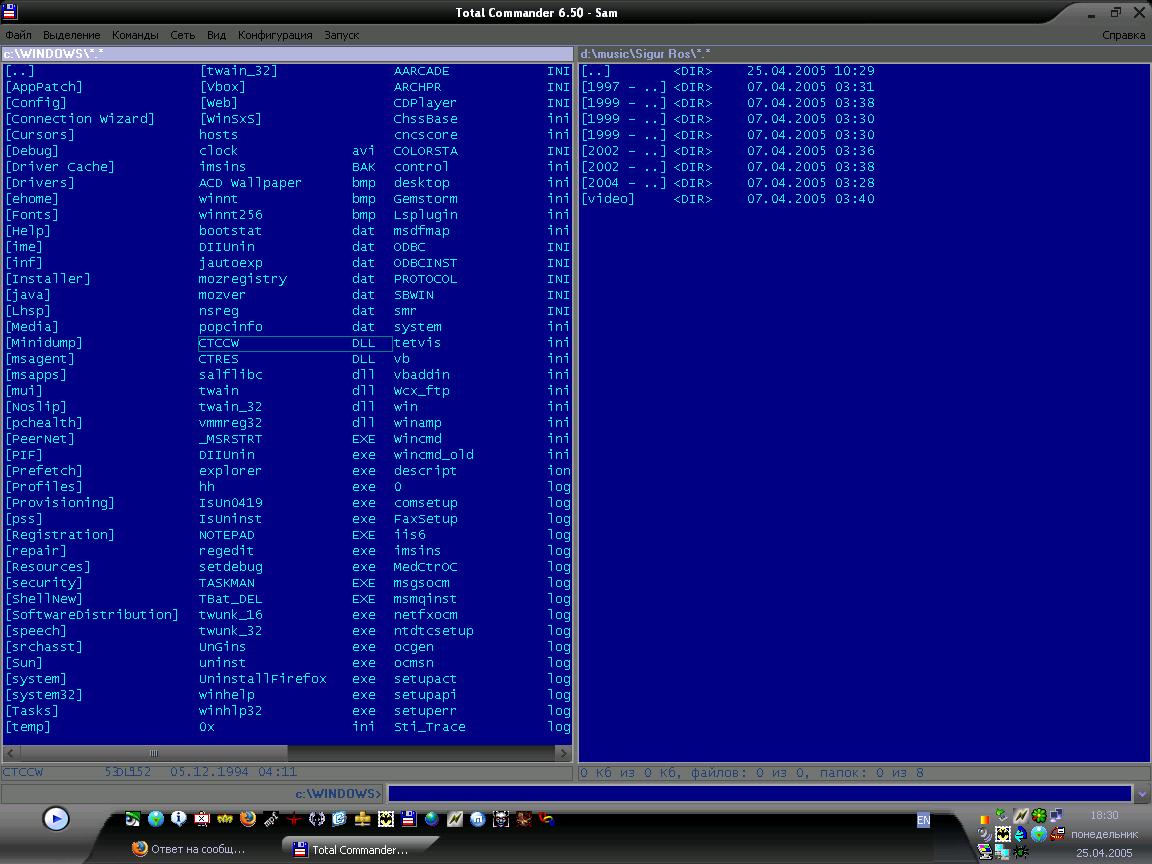The height and width of the screenshot is (864, 1152).
Task: Select the [SoftwareDistribution] folder
Action: pos(92,615)
